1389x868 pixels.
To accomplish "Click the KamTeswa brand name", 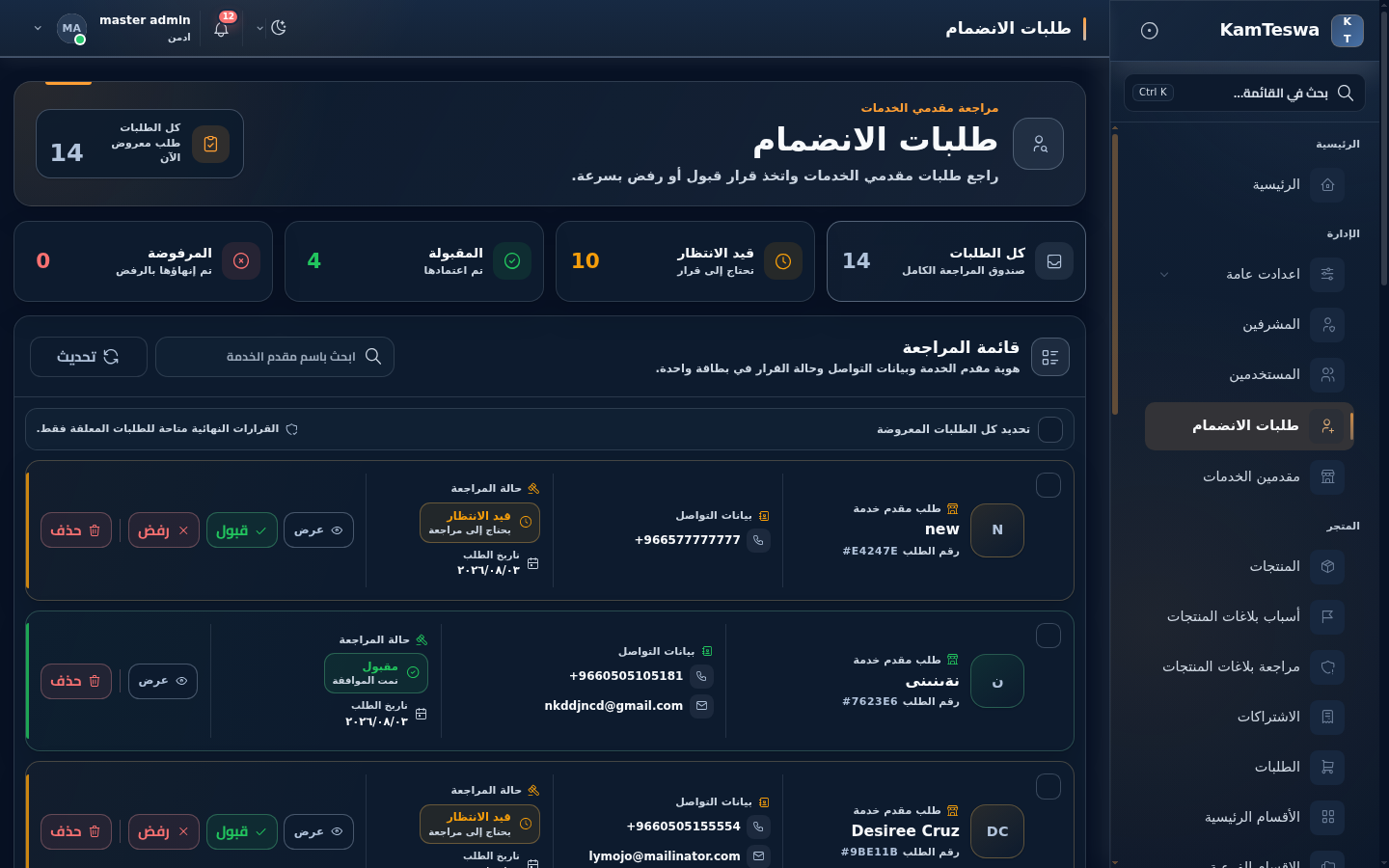I will click(x=1269, y=30).
